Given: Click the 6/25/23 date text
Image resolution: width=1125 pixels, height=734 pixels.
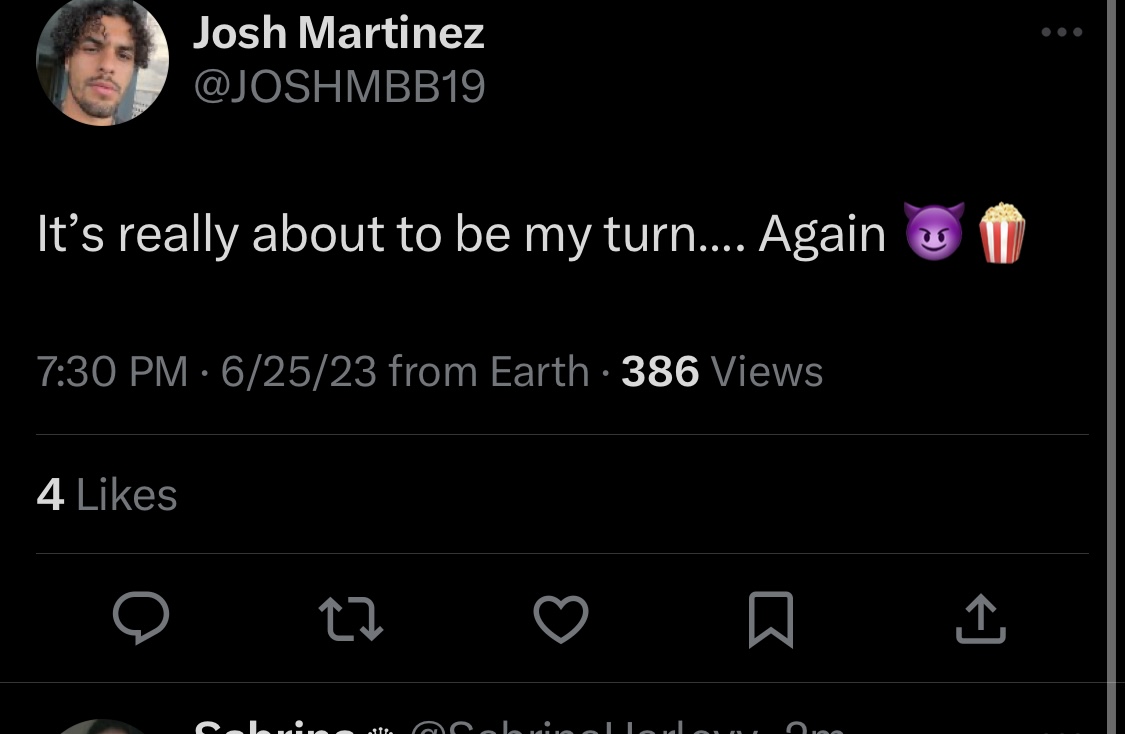Looking at the screenshot, I should coord(298,372).
